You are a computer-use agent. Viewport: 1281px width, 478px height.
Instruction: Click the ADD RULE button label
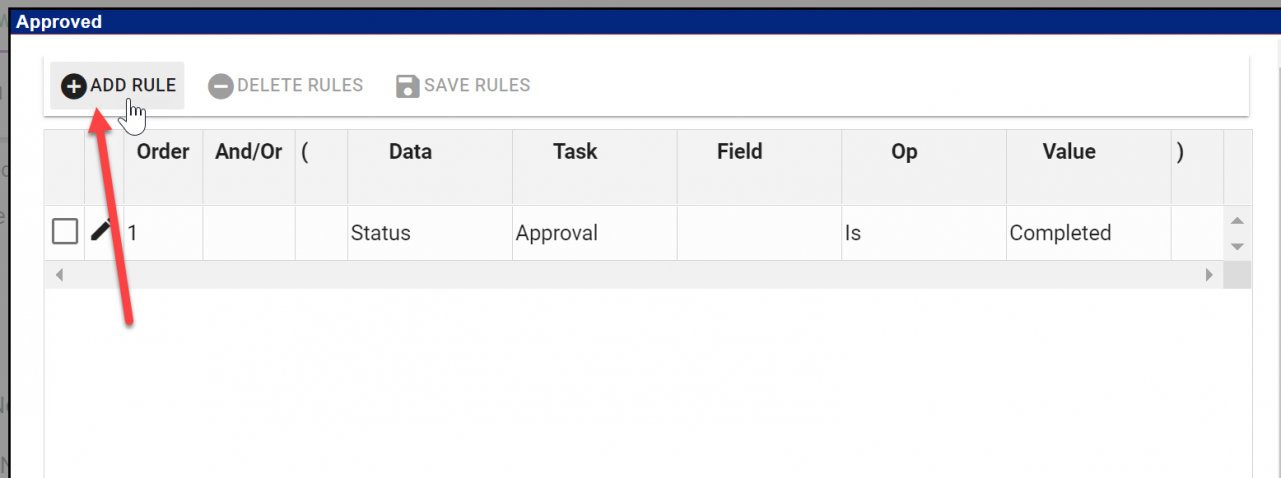[133, 85]
